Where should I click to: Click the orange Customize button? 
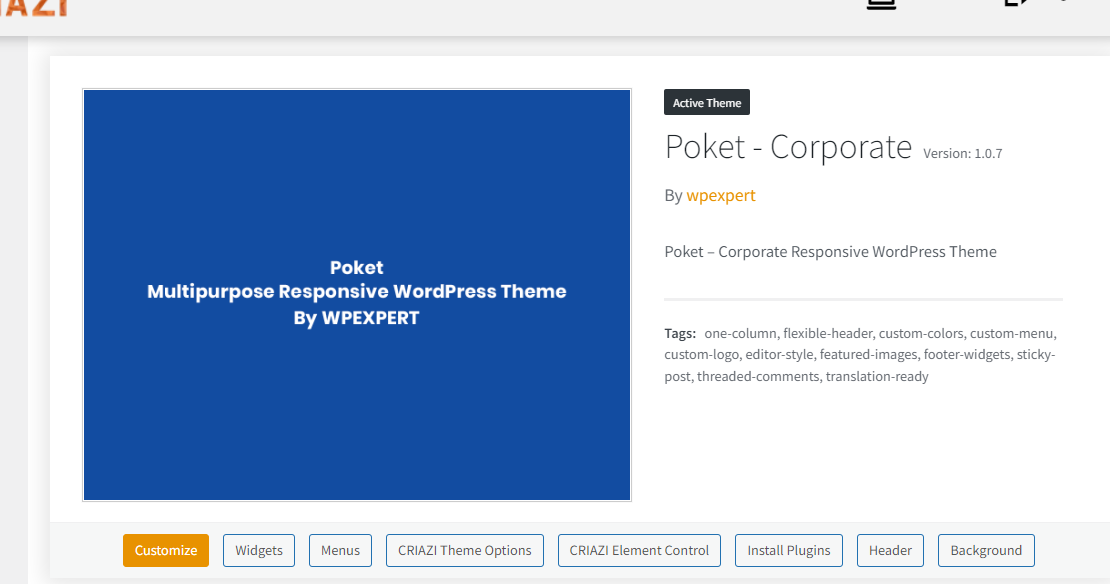click(166, 550)
